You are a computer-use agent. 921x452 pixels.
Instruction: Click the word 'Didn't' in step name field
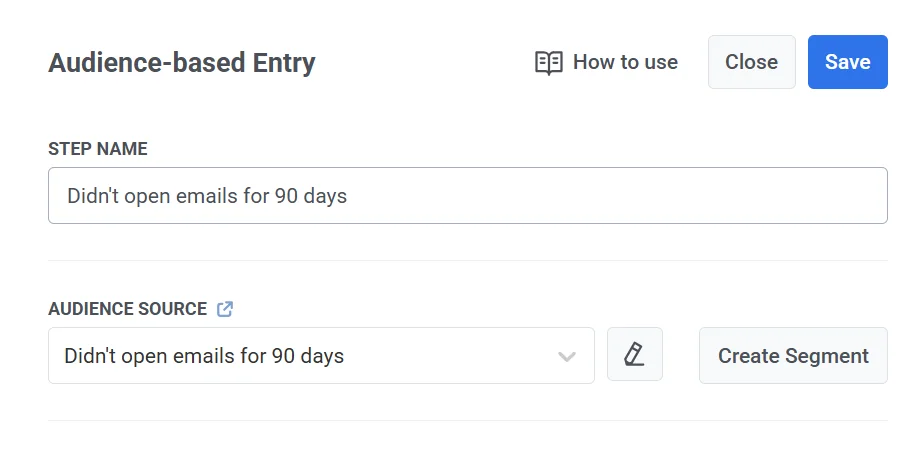(x=92, y=196)
